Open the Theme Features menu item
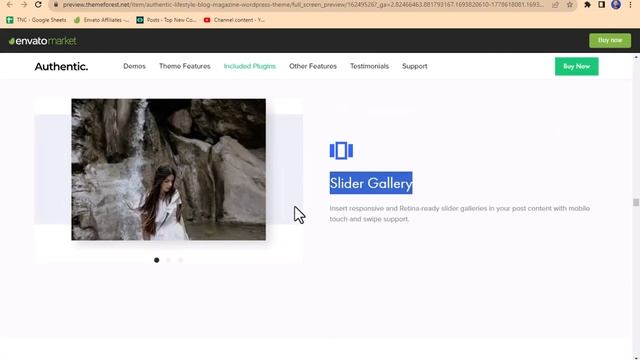Screen dimensions: 640x360 [x=184, y=66]
